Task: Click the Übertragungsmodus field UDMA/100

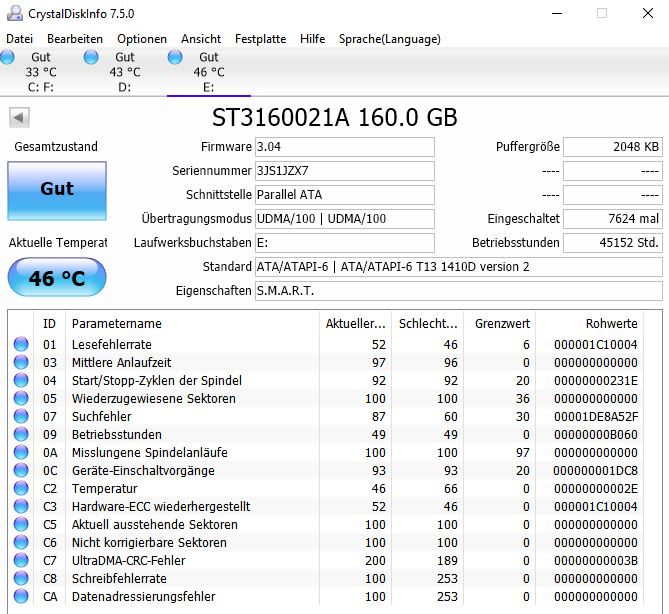Action: (x=345, y=218)
